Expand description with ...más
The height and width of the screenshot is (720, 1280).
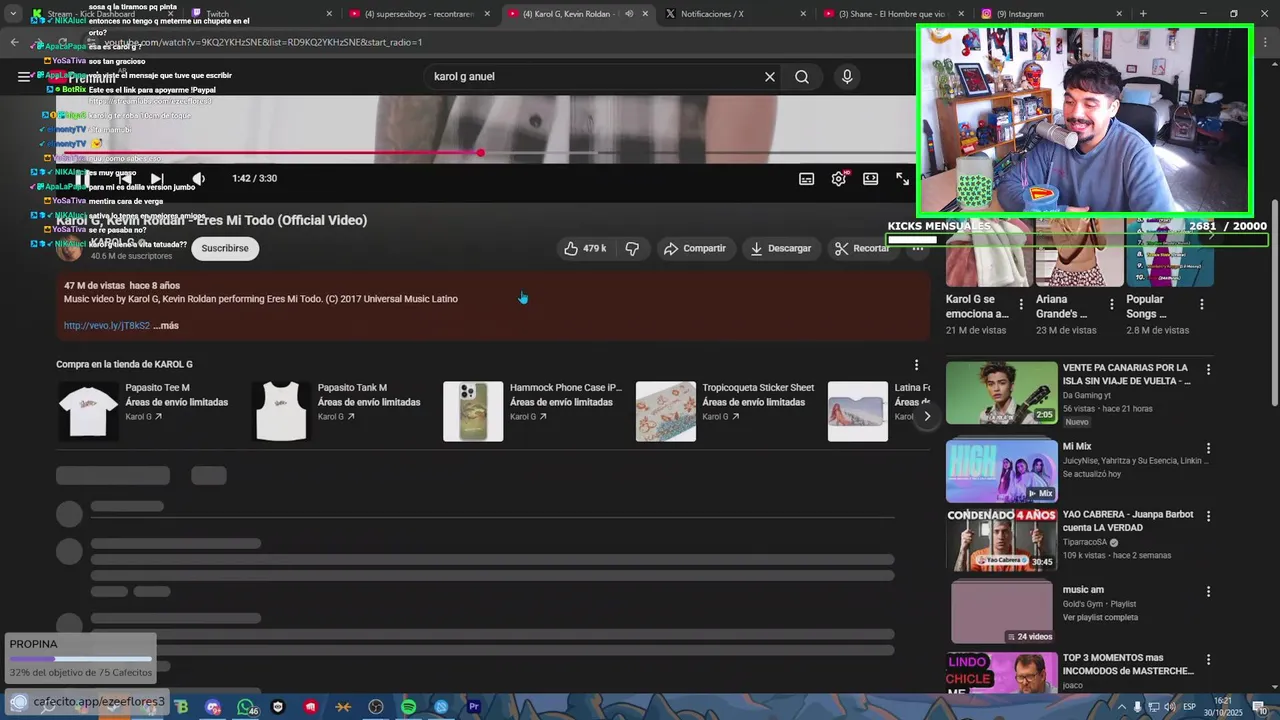pyautogui.click(x=166, y=326)
